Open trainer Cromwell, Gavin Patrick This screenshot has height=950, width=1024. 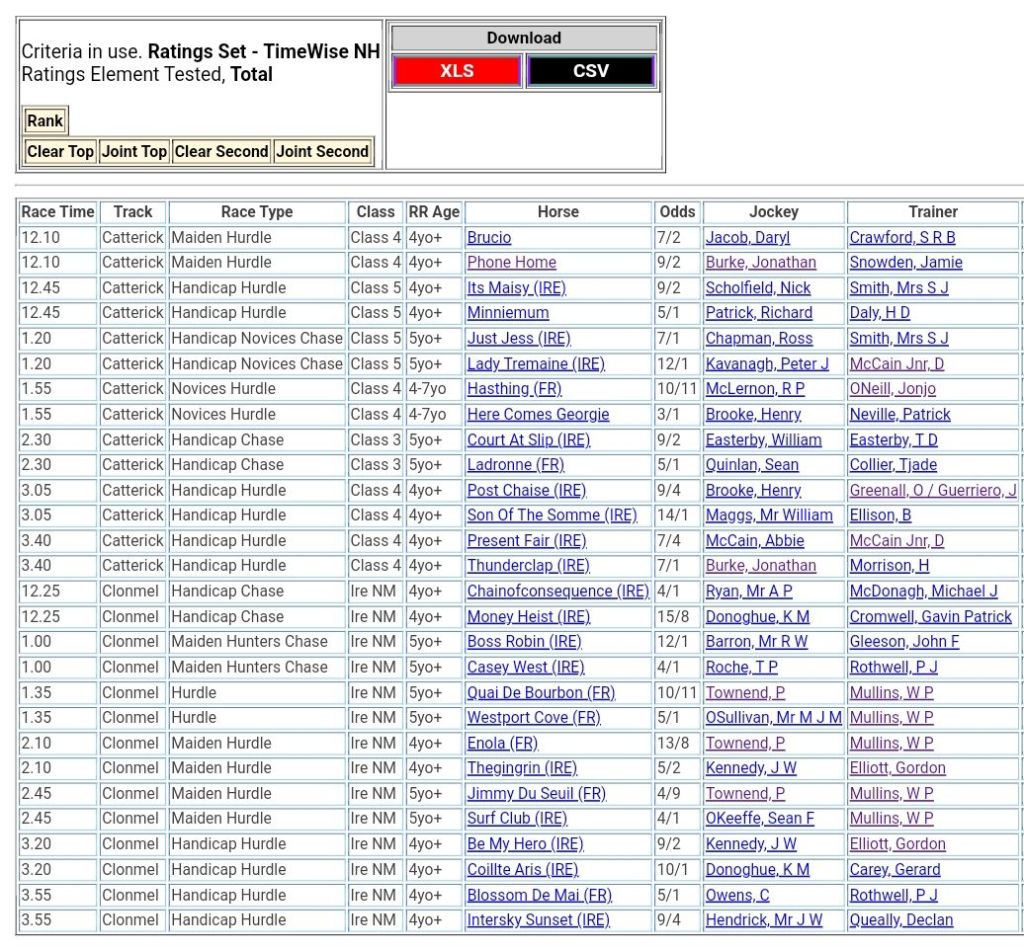[930, 617]
